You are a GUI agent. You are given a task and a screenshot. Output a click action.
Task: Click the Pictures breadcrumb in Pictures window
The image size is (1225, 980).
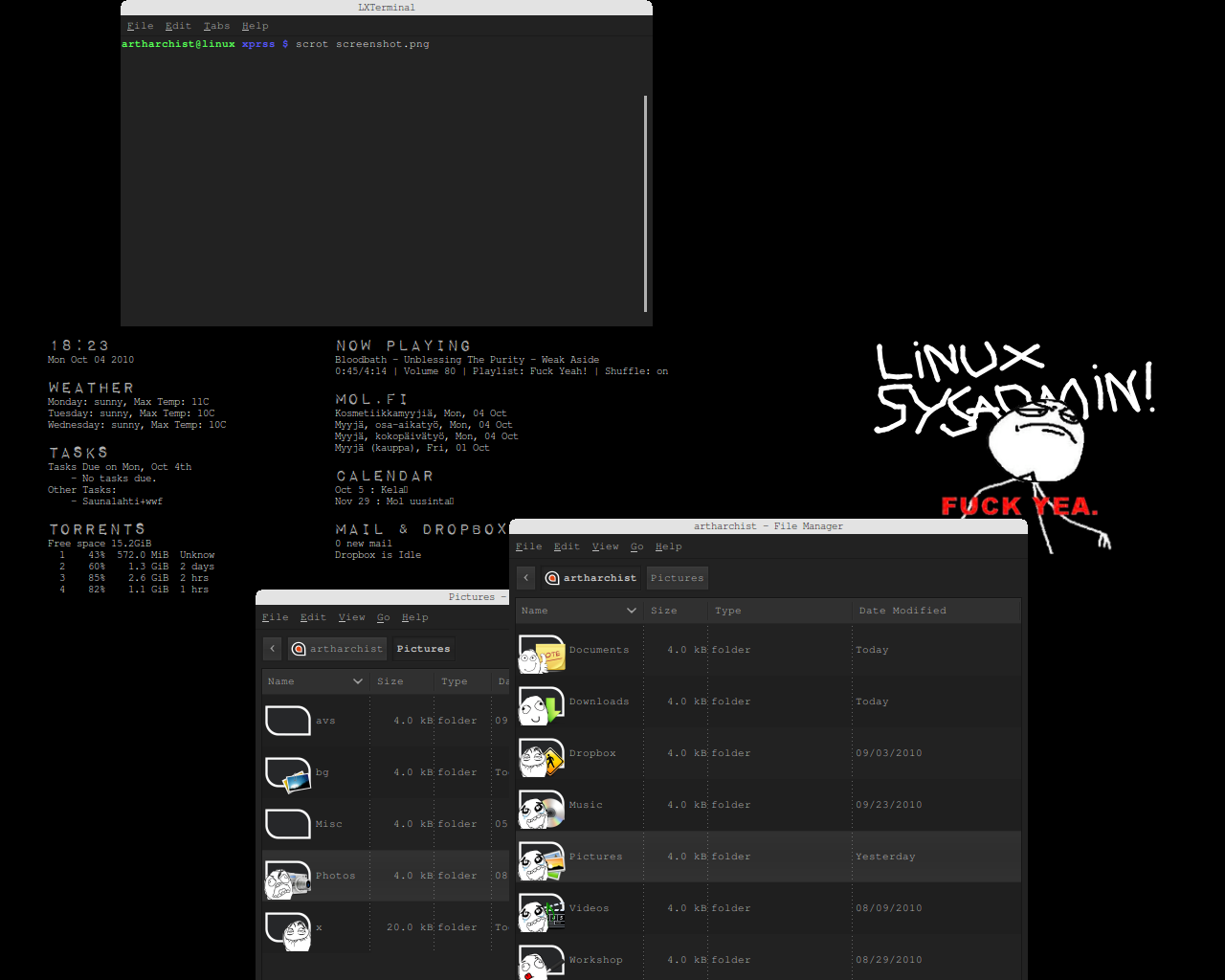[x=423, y=649]
